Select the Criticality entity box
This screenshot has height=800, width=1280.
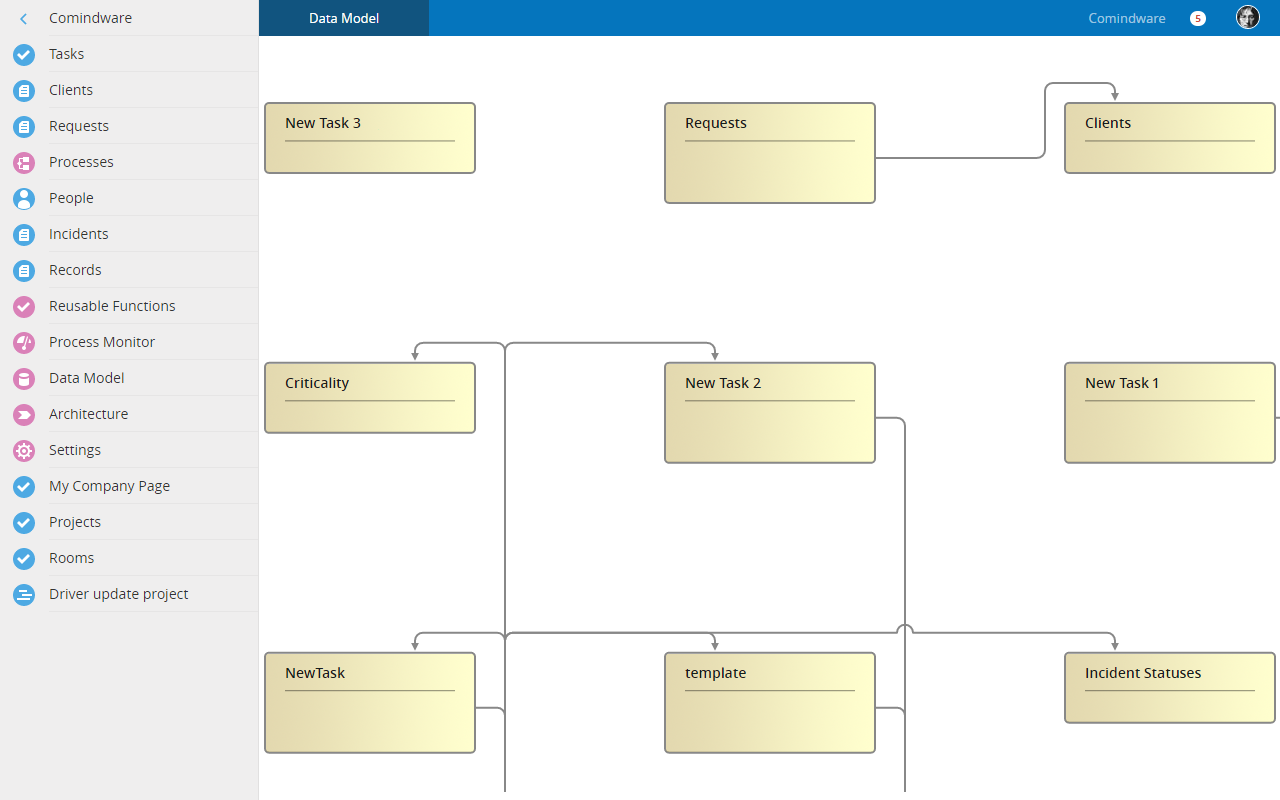click(370, 398)
